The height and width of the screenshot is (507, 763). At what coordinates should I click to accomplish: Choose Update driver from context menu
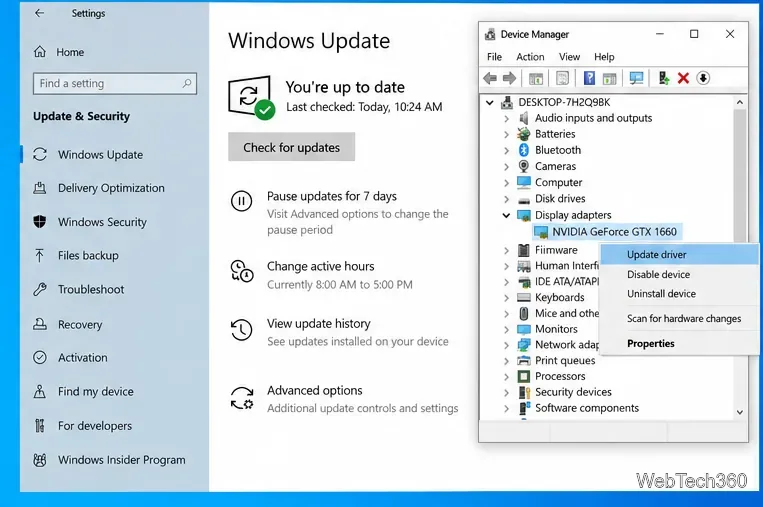tap(679, 254)
